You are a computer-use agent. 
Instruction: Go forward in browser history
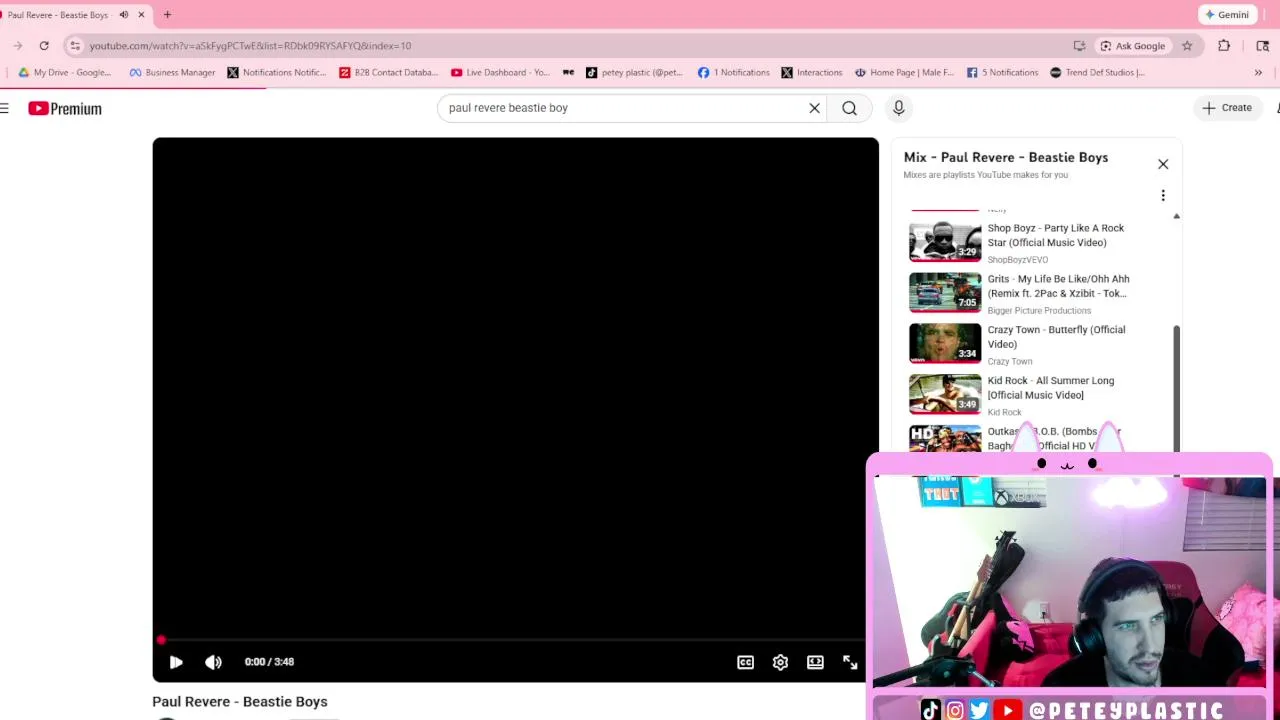[x=18, y=46]
